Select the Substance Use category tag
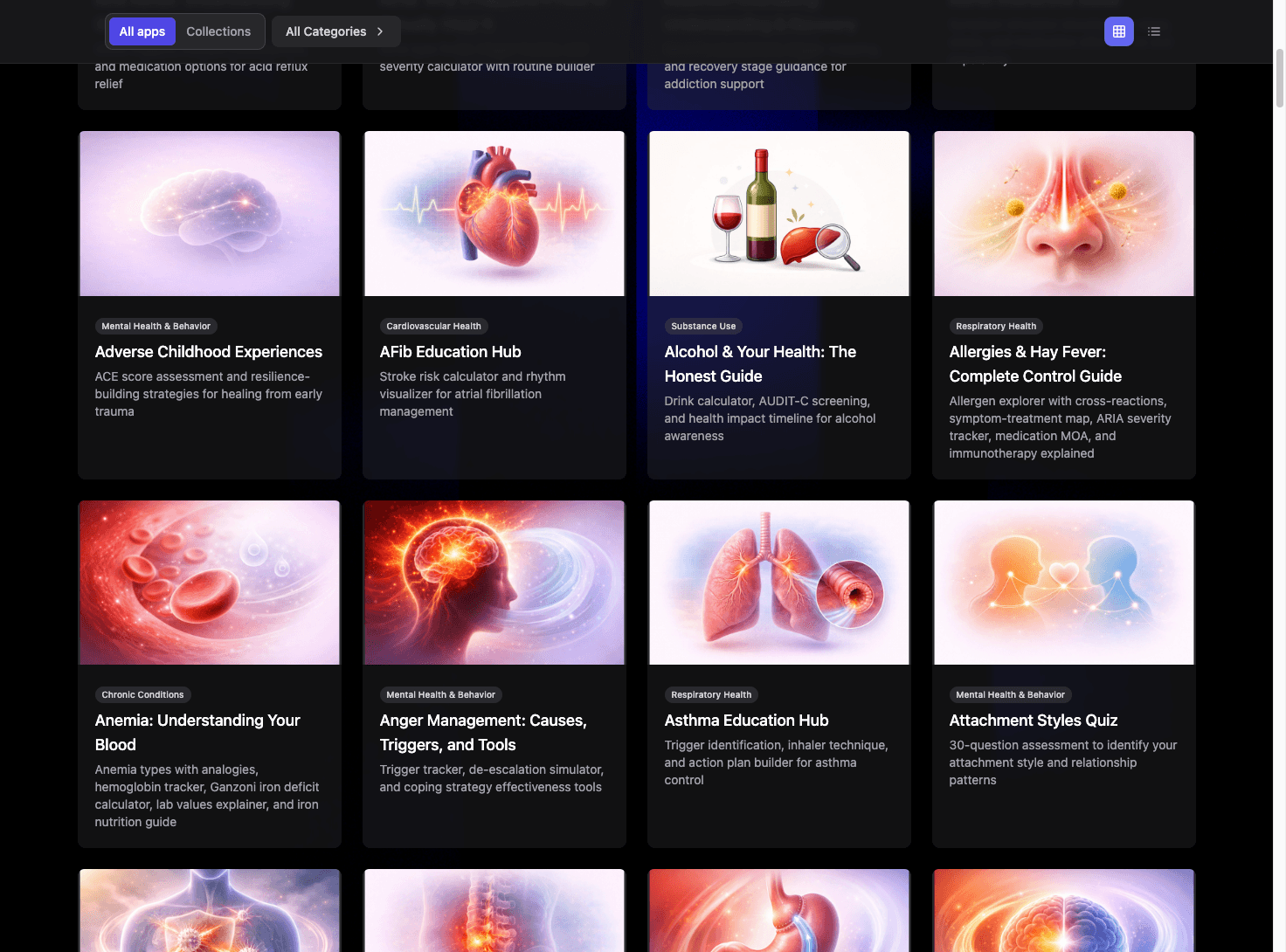This screenshot has height=952, width=1286. [x=703, y=327]
